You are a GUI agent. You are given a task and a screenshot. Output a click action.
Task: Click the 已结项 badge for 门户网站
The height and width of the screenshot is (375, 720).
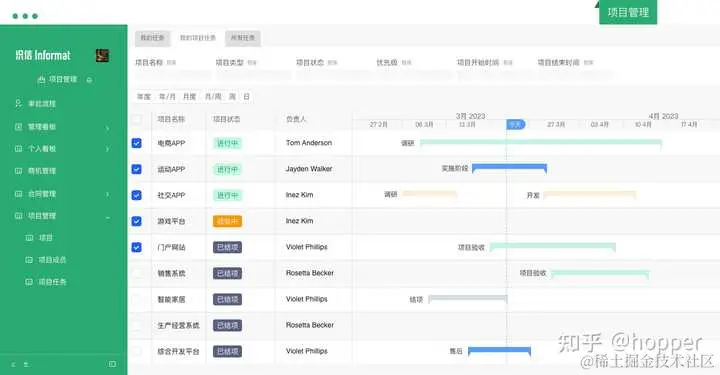(227, 247)
